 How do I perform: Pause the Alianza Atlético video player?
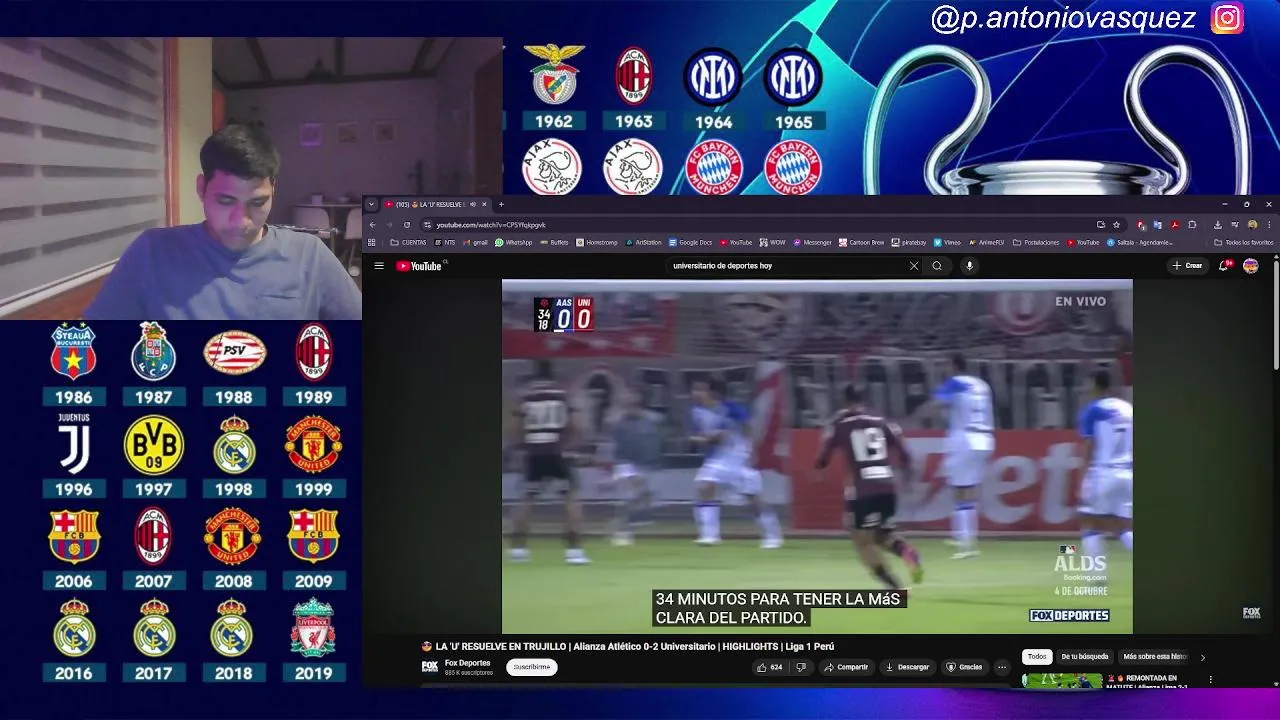point(817,456)
